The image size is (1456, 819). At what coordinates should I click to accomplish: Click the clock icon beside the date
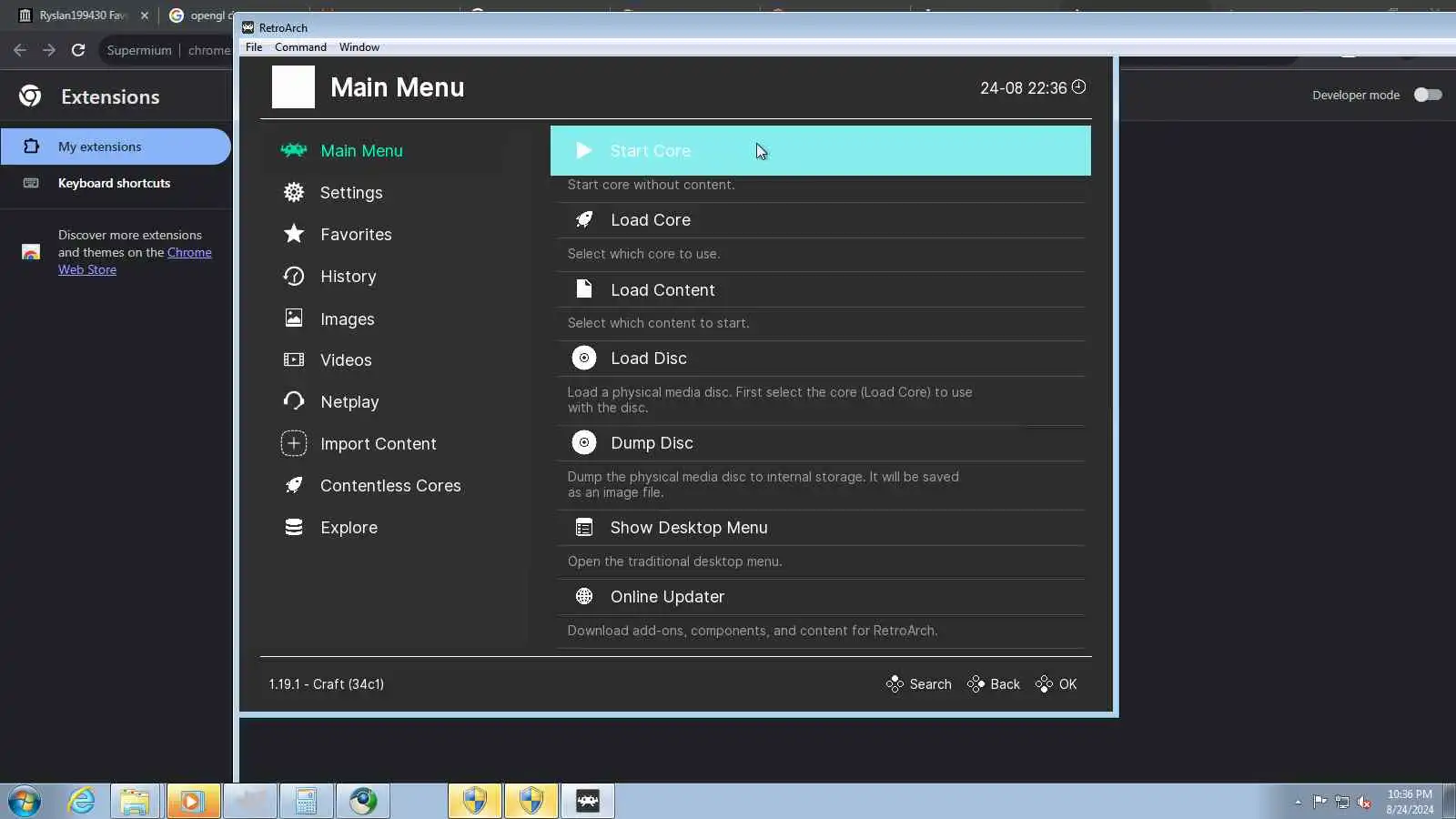tap(1078, 86)
